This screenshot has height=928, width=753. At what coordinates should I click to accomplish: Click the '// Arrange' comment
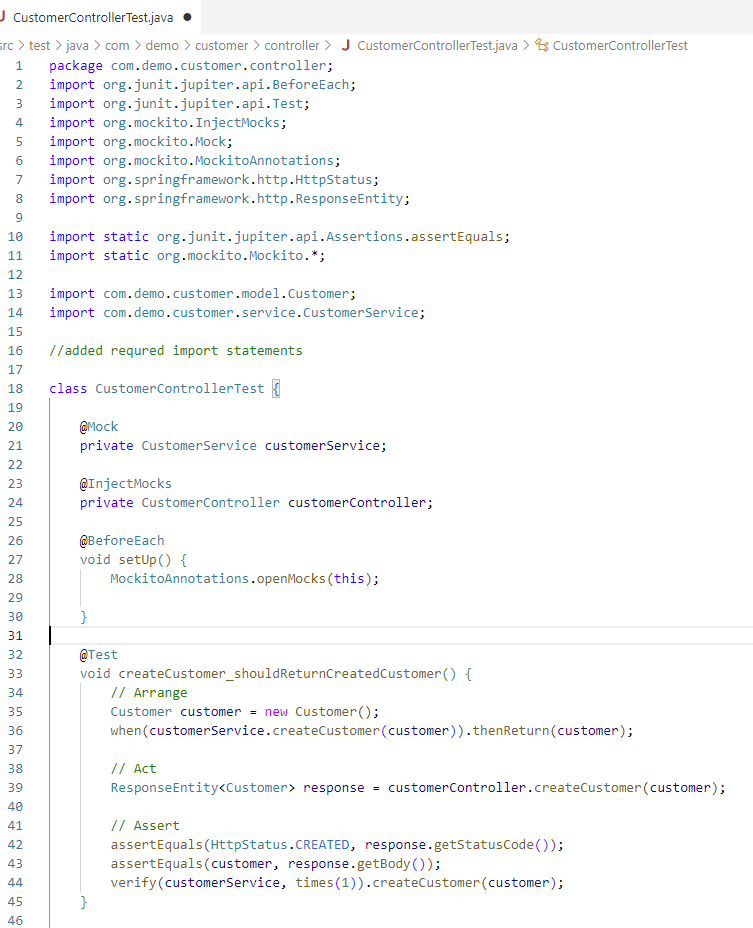(x=149, y=692)
